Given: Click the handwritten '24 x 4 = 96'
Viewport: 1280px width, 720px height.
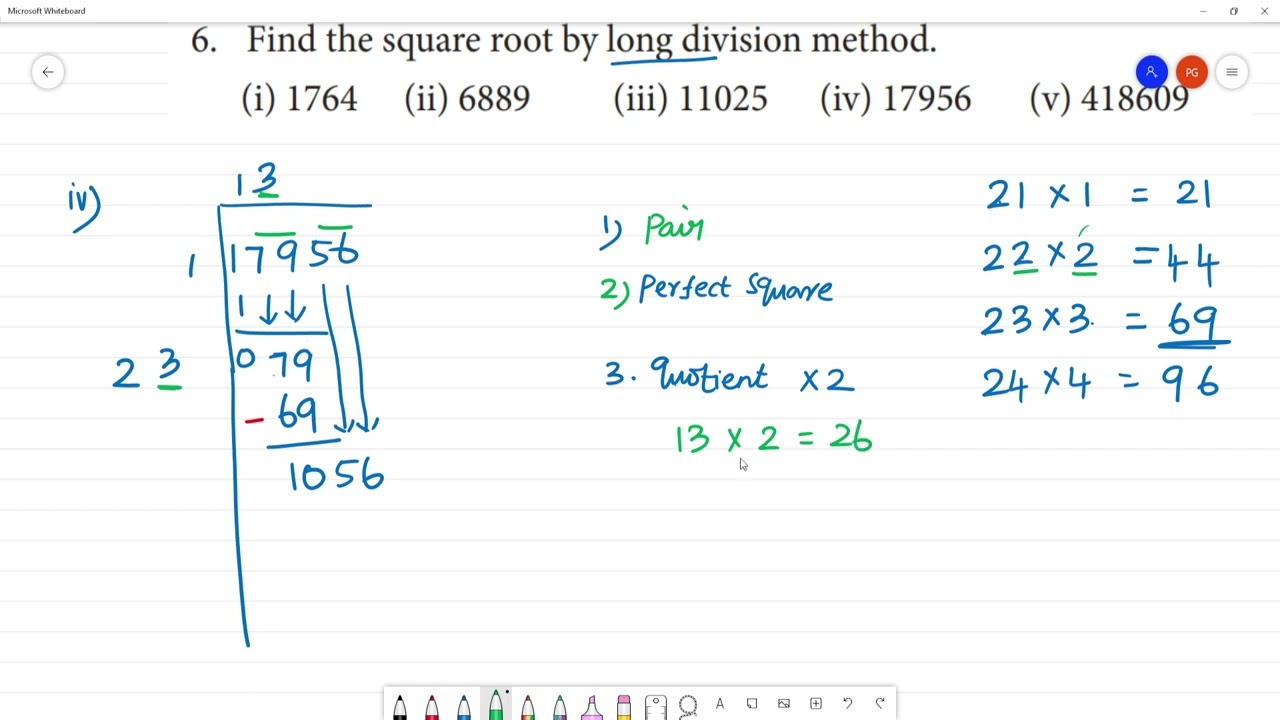Looking at the screenshot, I should point(1100,383).
